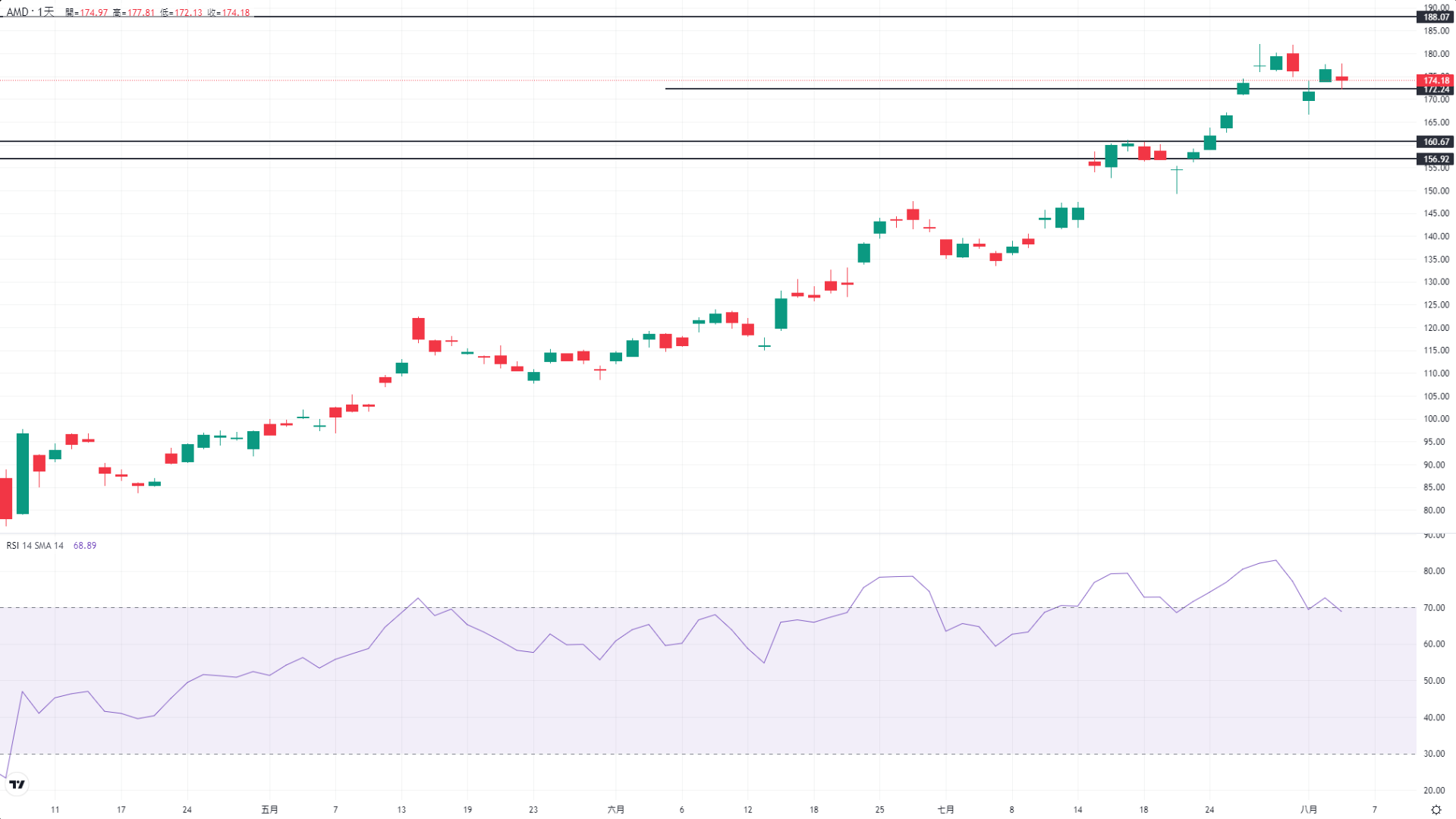Select the 七月 marker on time axis

click(x=945, y=810)
